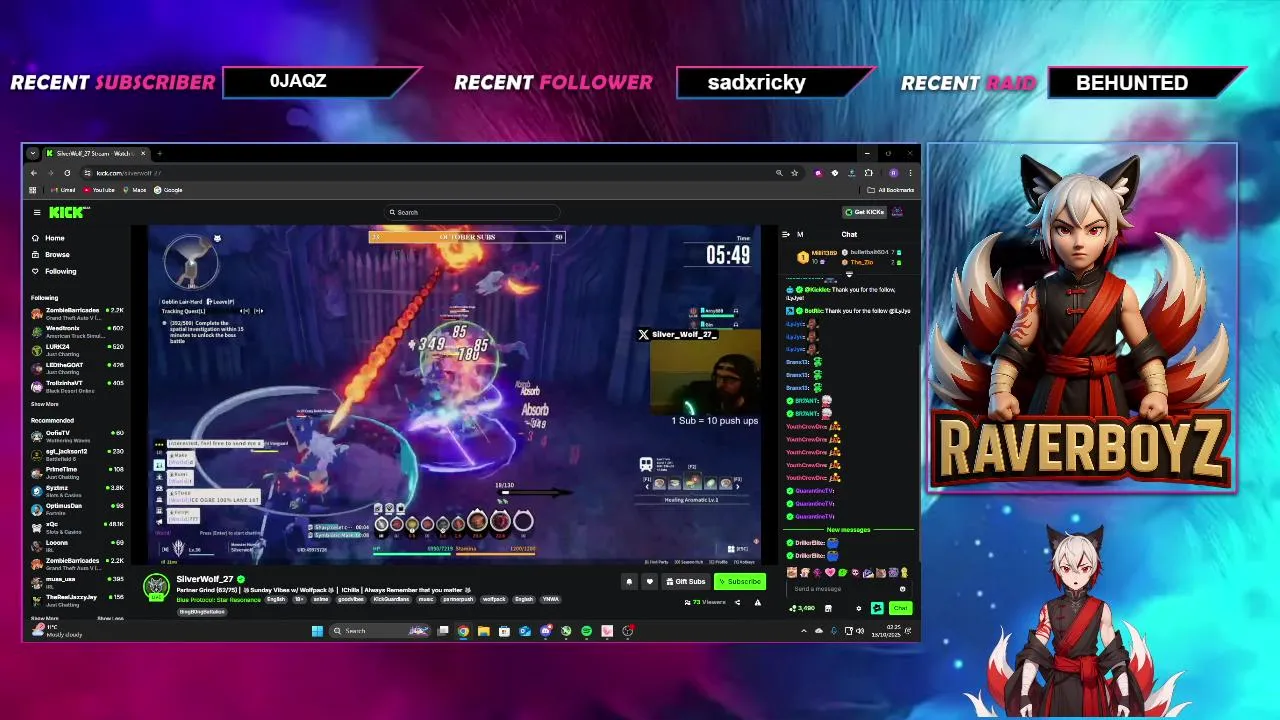
Task: Open the Kick account avatar menu
Action: [897, 212]
